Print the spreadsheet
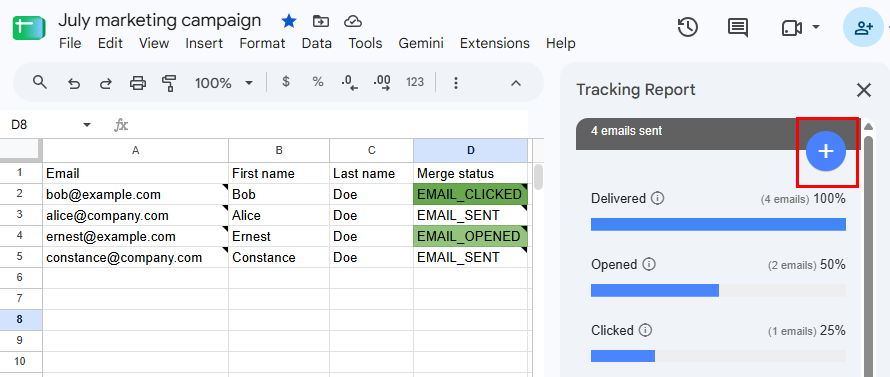Screen dimensions: 890x377 138,83
